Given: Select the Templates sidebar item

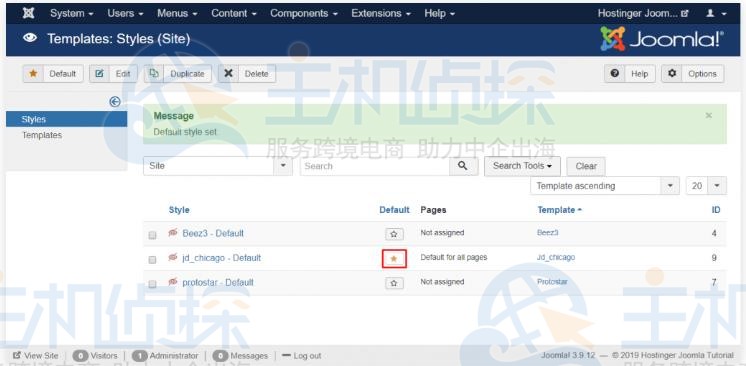Looking at the screenshot, I should [x=42, y=135].
